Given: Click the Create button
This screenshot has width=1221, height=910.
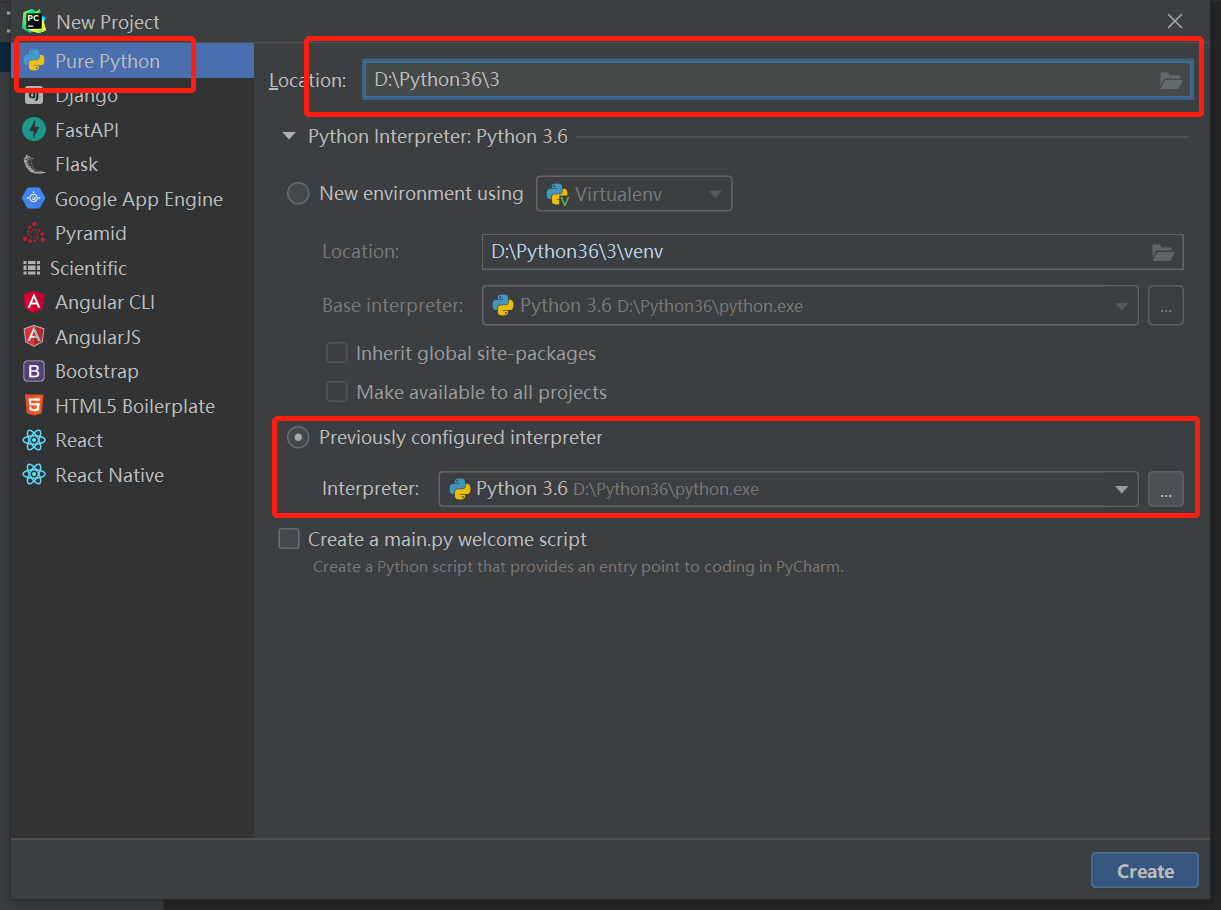Looking at the screenshot, I should (x=1145, y=871).
